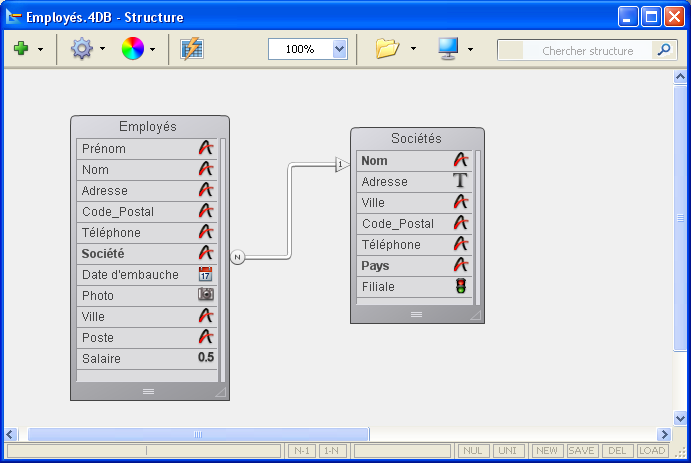691x463 pixels.
Task: Open the 100% zoom dropdown
Action: coord(339,49)
